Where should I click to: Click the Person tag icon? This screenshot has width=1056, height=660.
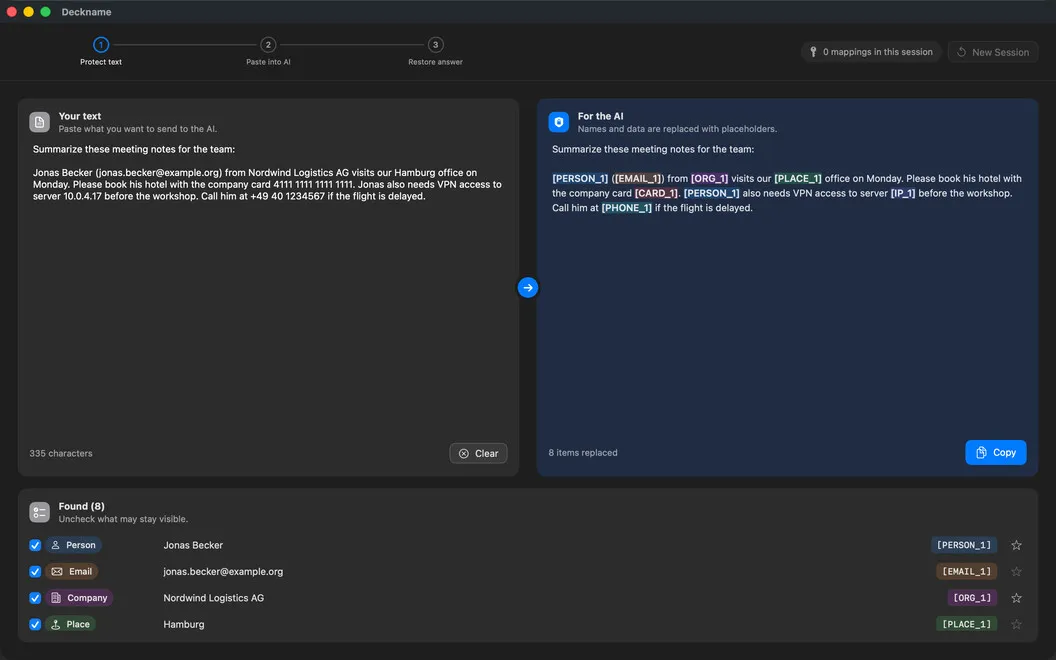click(x=56, y=545)
